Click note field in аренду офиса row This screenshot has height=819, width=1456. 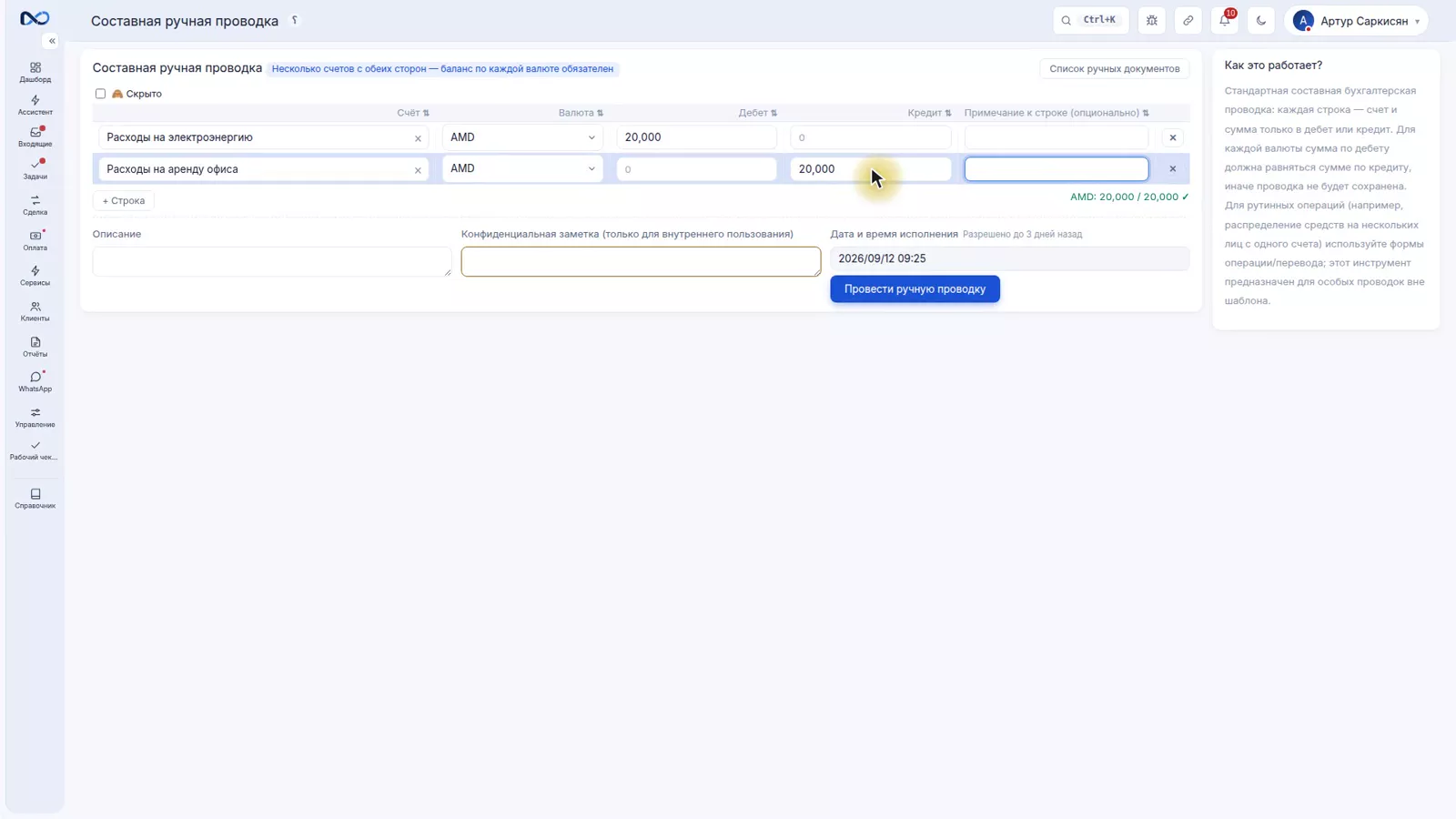tap(1057, 169)
